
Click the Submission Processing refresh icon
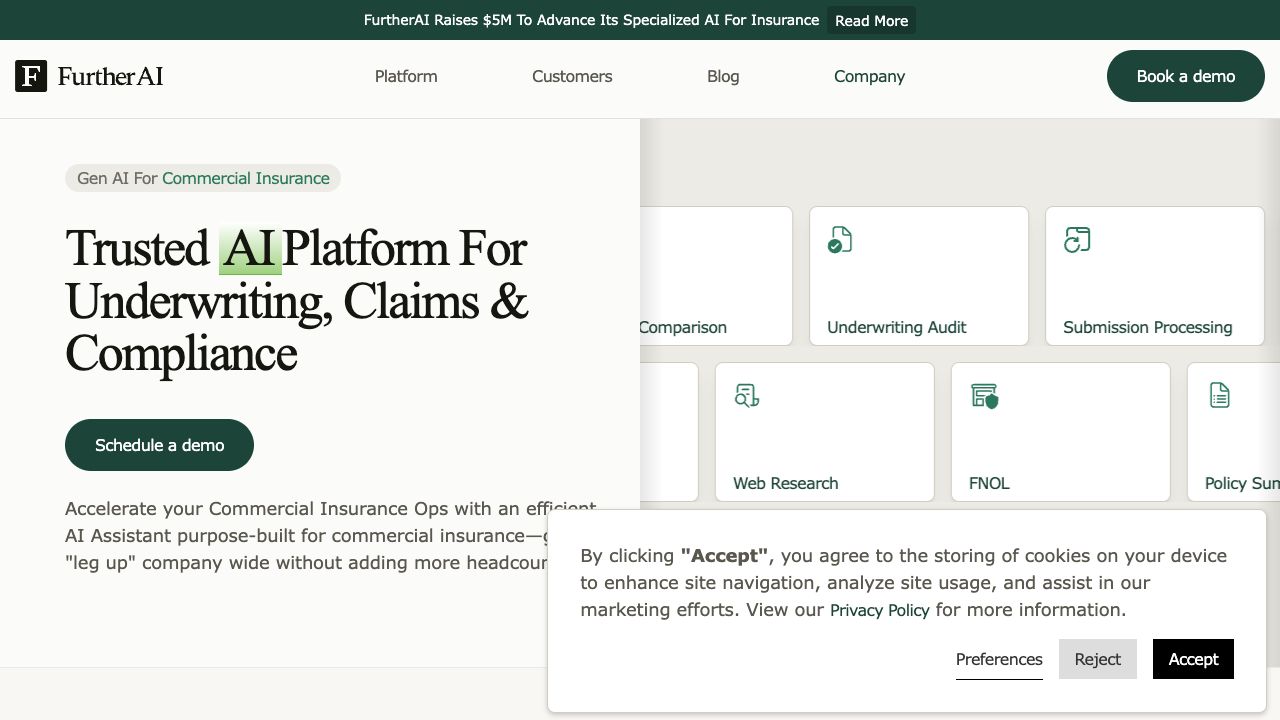click(x=1077, y=240)
